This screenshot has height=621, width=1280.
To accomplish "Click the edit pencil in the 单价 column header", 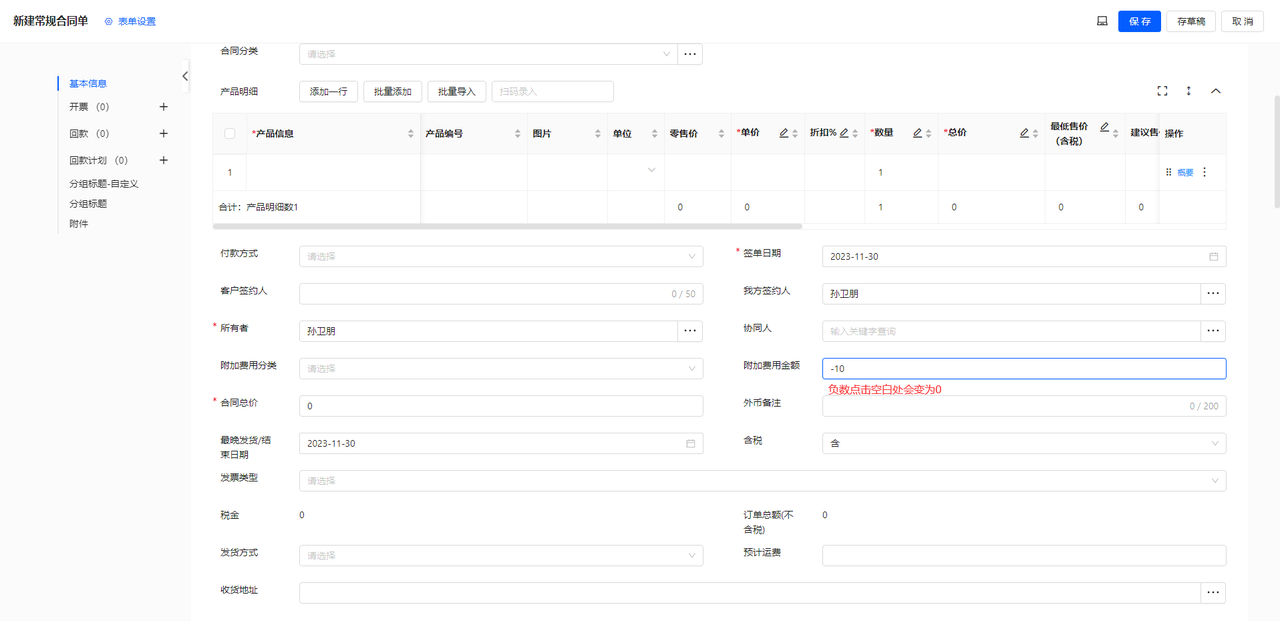I will click(784, 133).
